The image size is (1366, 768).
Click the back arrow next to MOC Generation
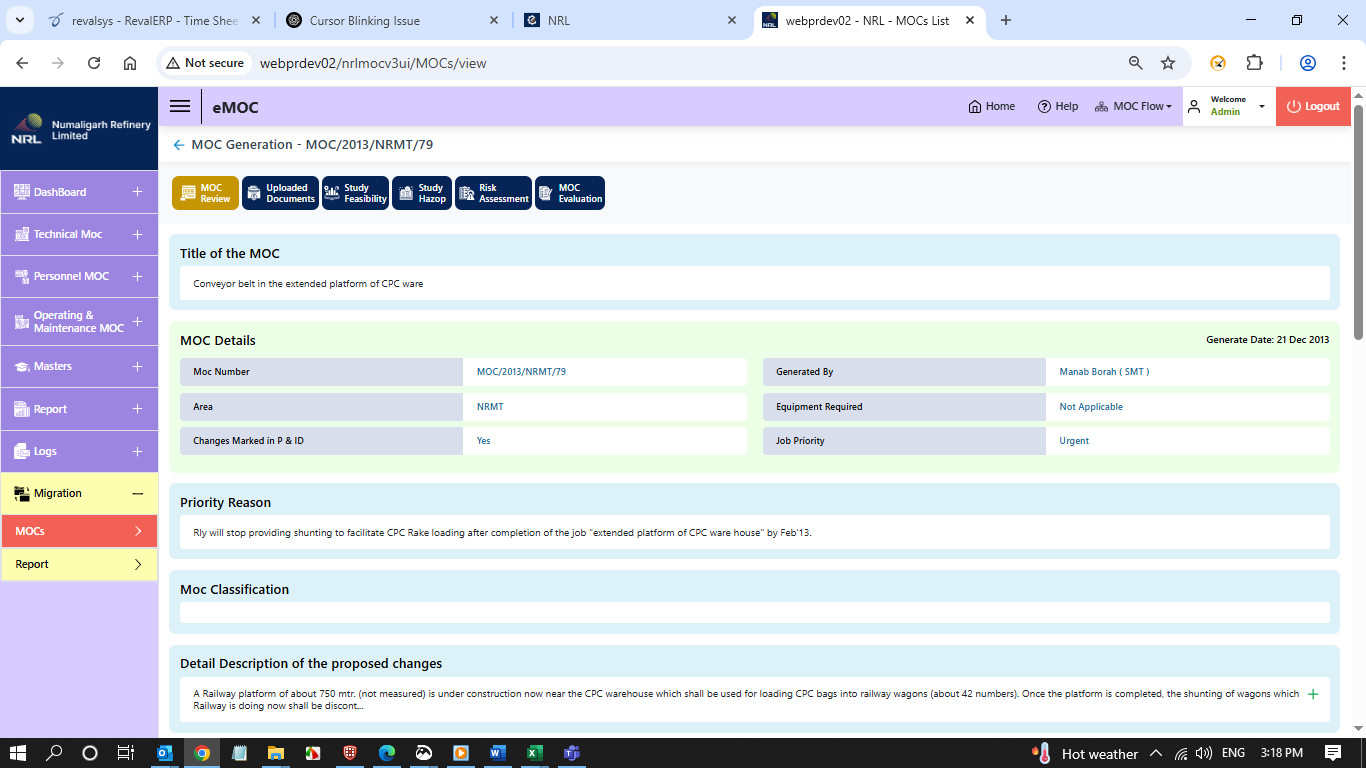click(x=179, y=145)
